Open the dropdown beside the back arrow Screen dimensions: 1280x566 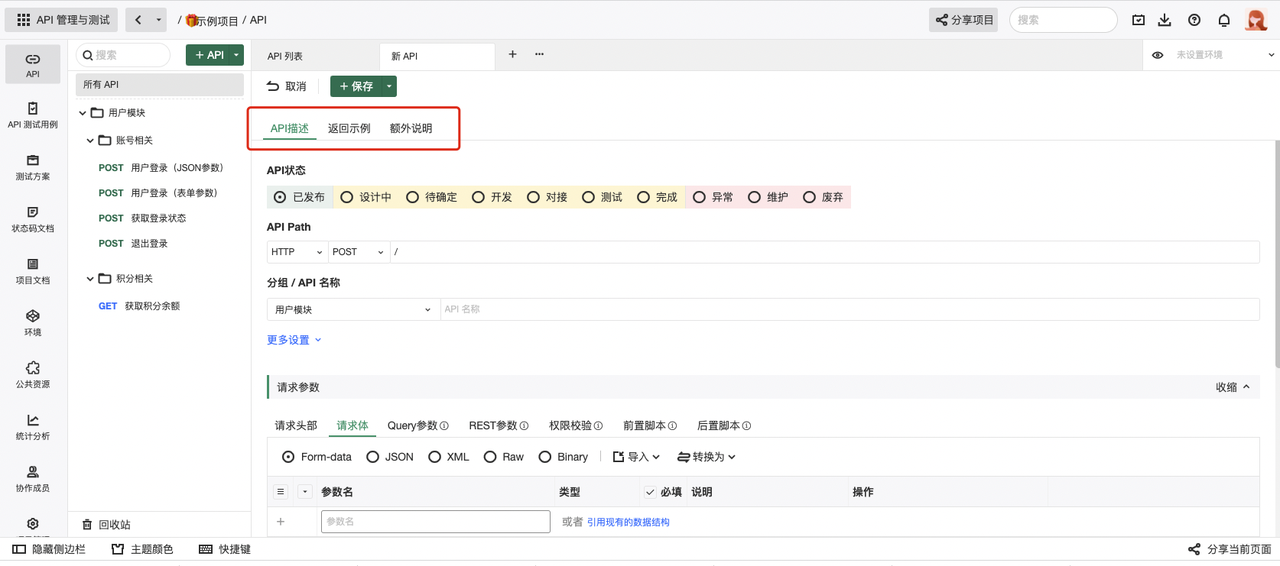tap(158, 20)
